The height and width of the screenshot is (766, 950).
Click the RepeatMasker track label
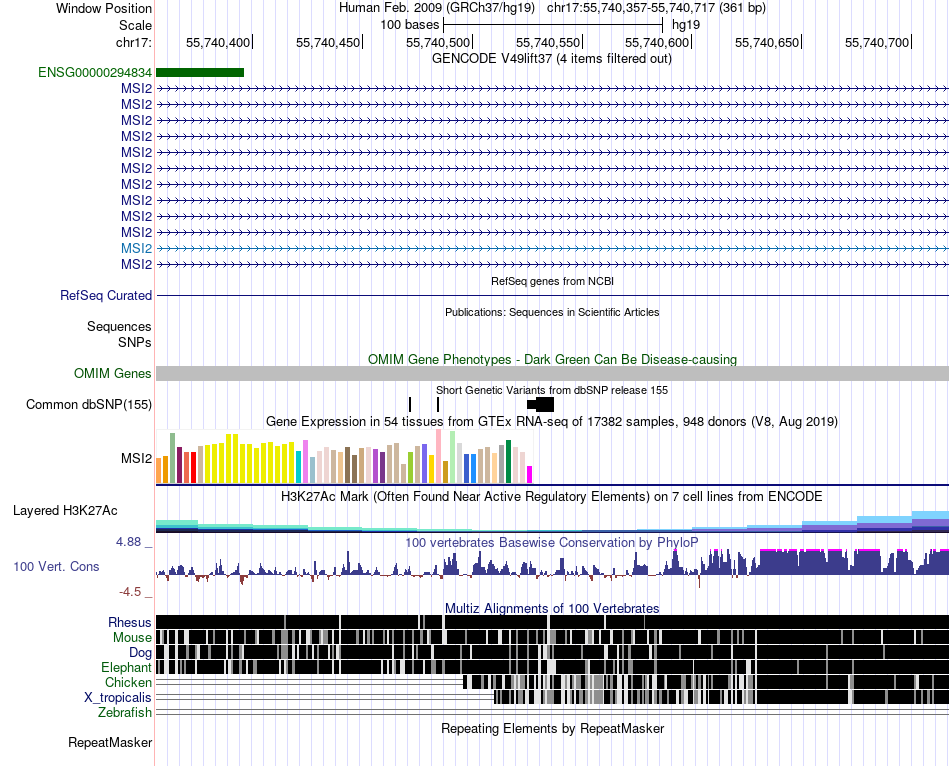110,742
